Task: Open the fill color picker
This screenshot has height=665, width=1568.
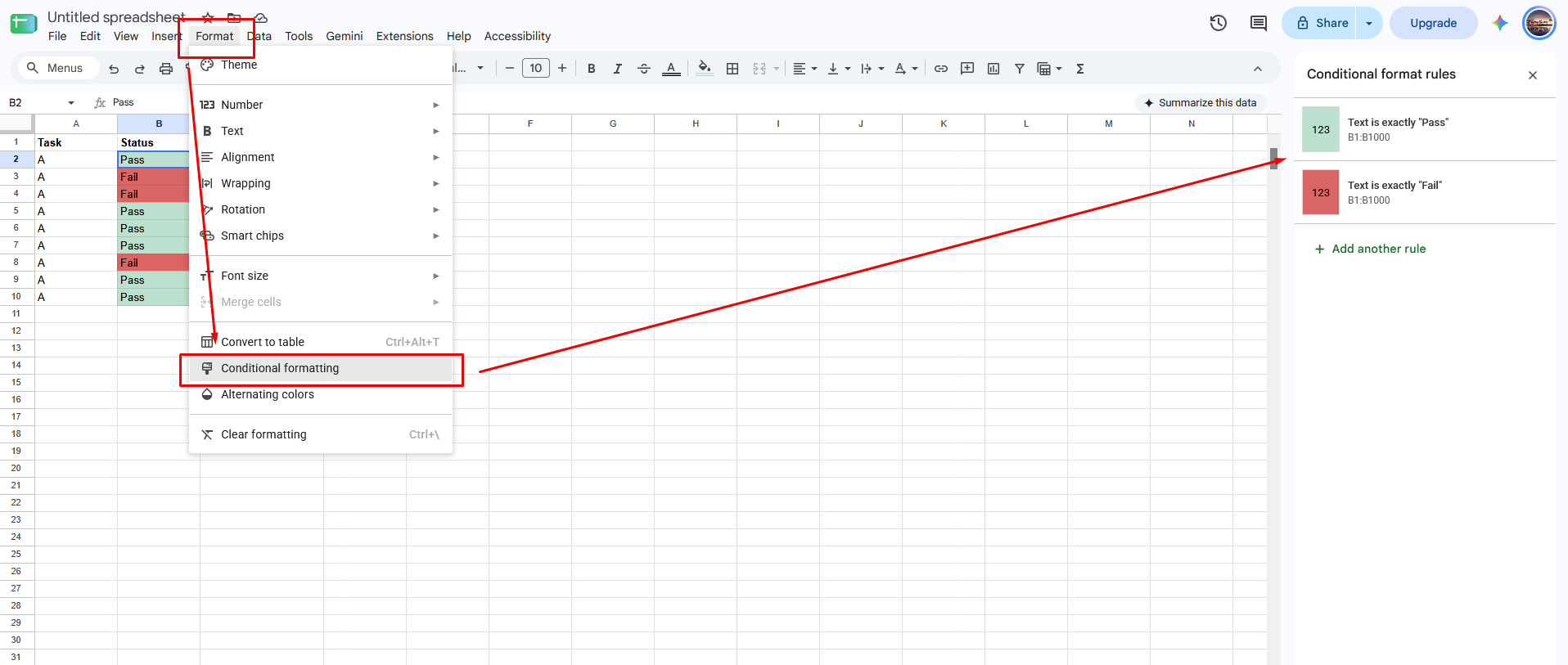Action: [705, 69]
